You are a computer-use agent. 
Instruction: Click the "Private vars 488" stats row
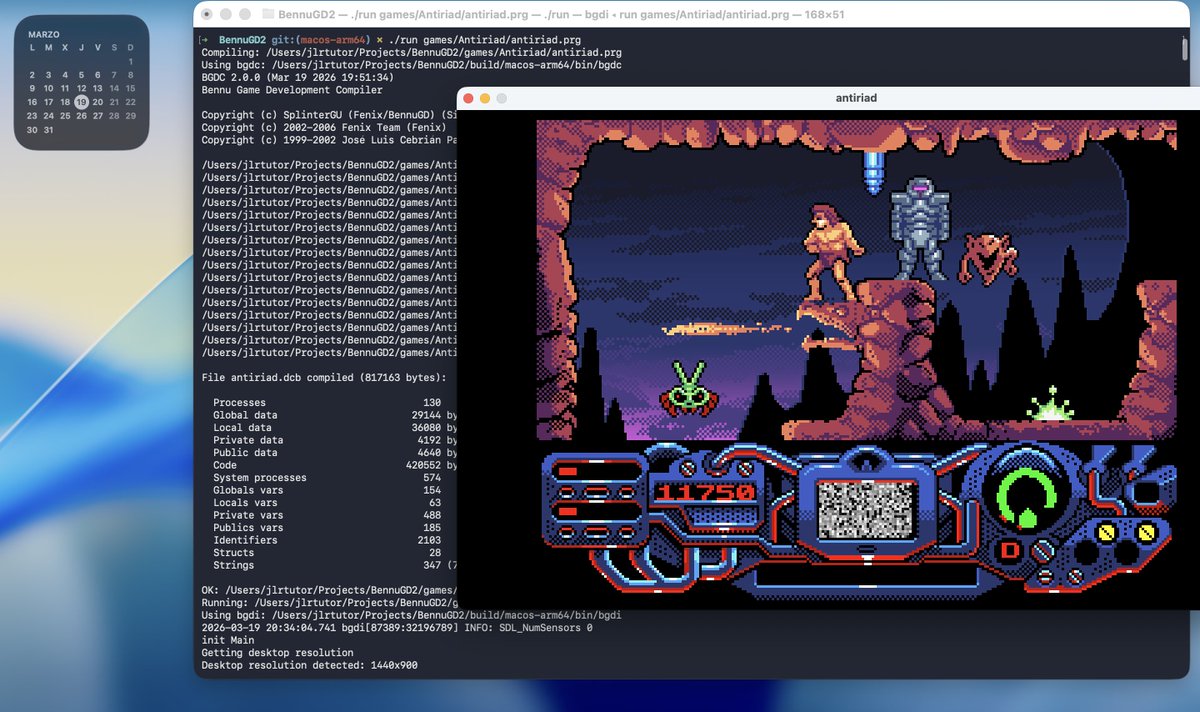[327, 515]
